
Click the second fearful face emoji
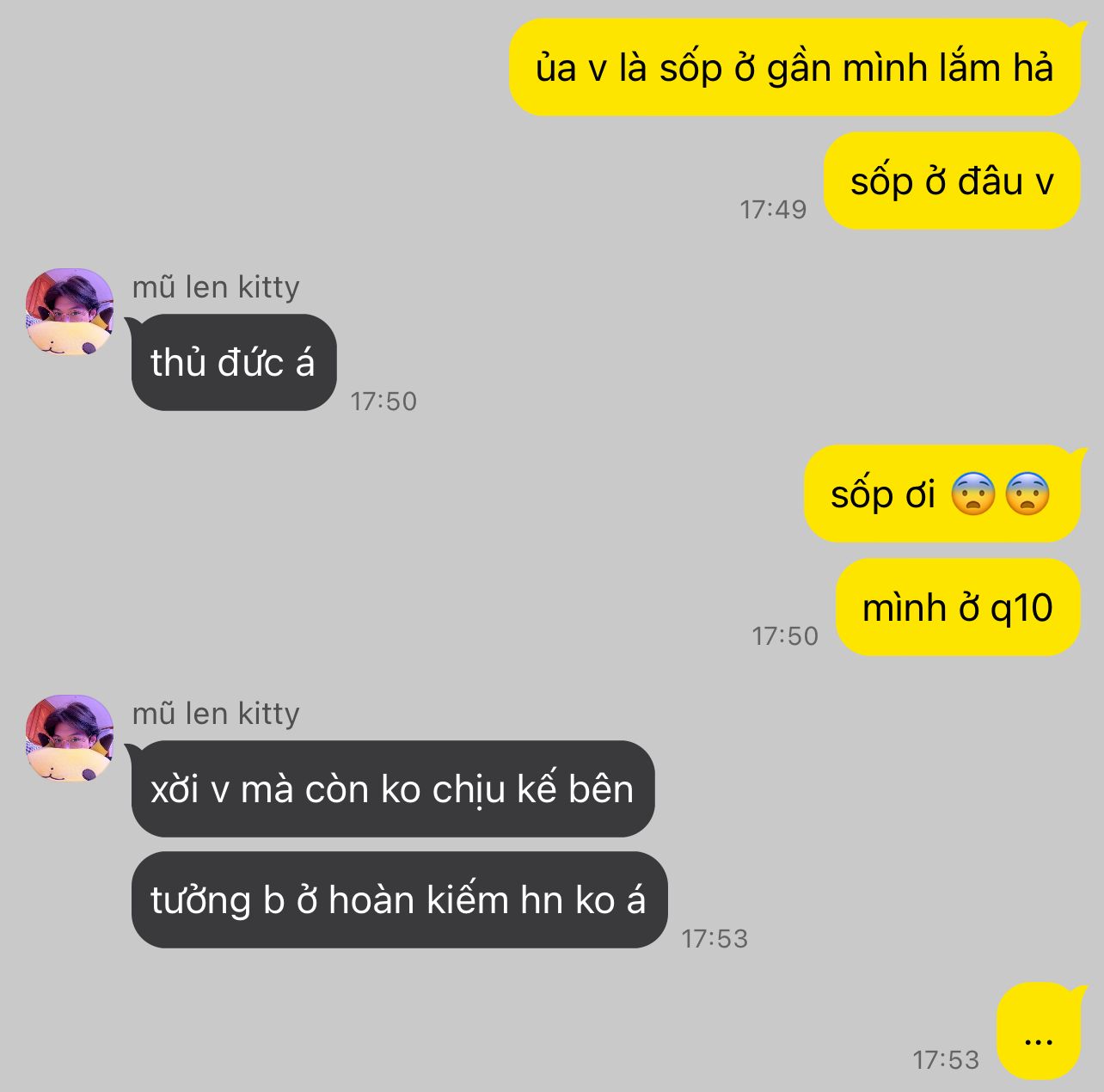pyautogui.click(x=1027, y=494)
